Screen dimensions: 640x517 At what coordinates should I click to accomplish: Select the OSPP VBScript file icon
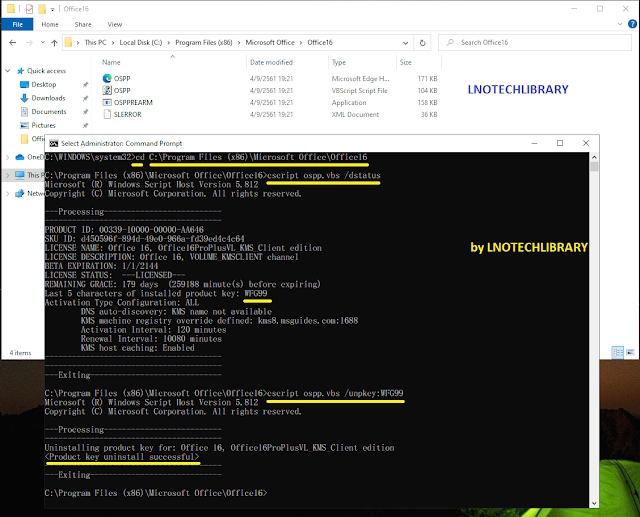(x=107, y=90)
